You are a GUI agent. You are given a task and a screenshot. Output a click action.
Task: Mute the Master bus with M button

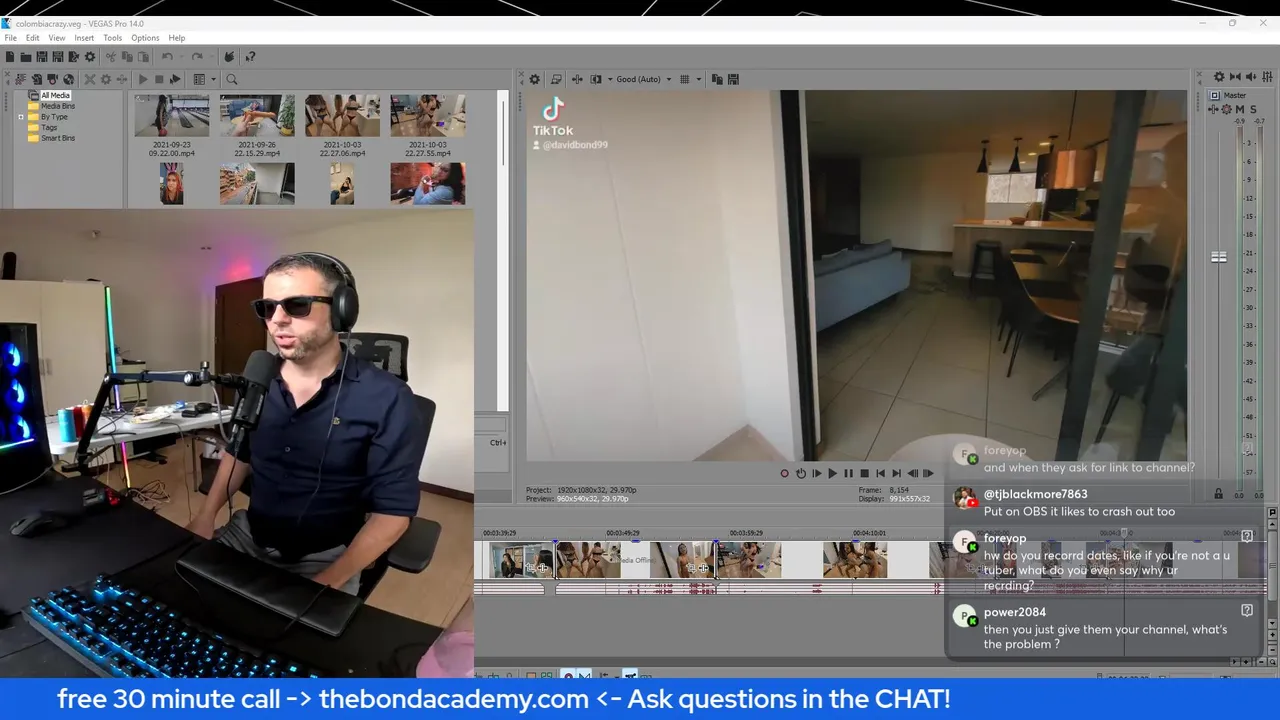pos(1240,109)
